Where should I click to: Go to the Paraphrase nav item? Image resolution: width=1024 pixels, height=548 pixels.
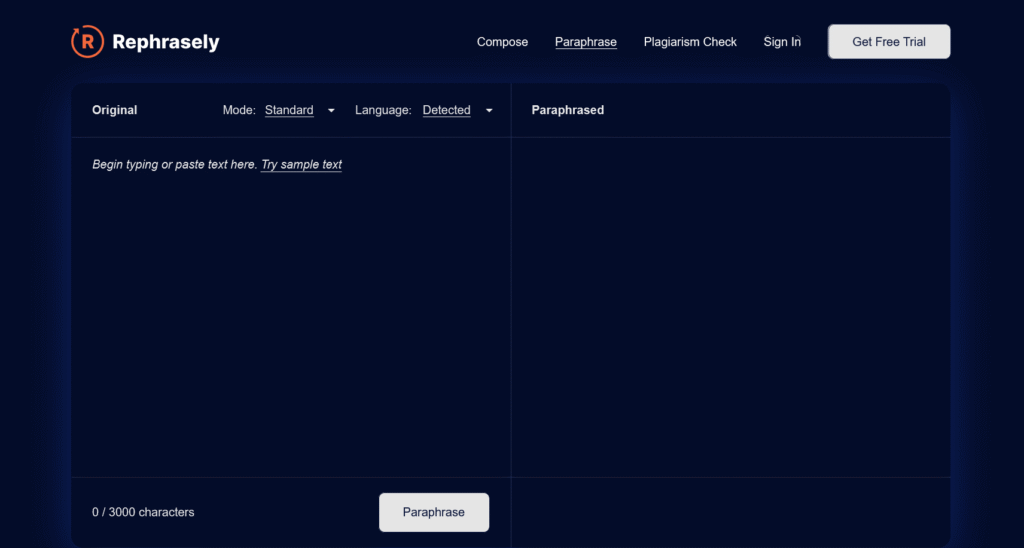click(x=586, y=42)
